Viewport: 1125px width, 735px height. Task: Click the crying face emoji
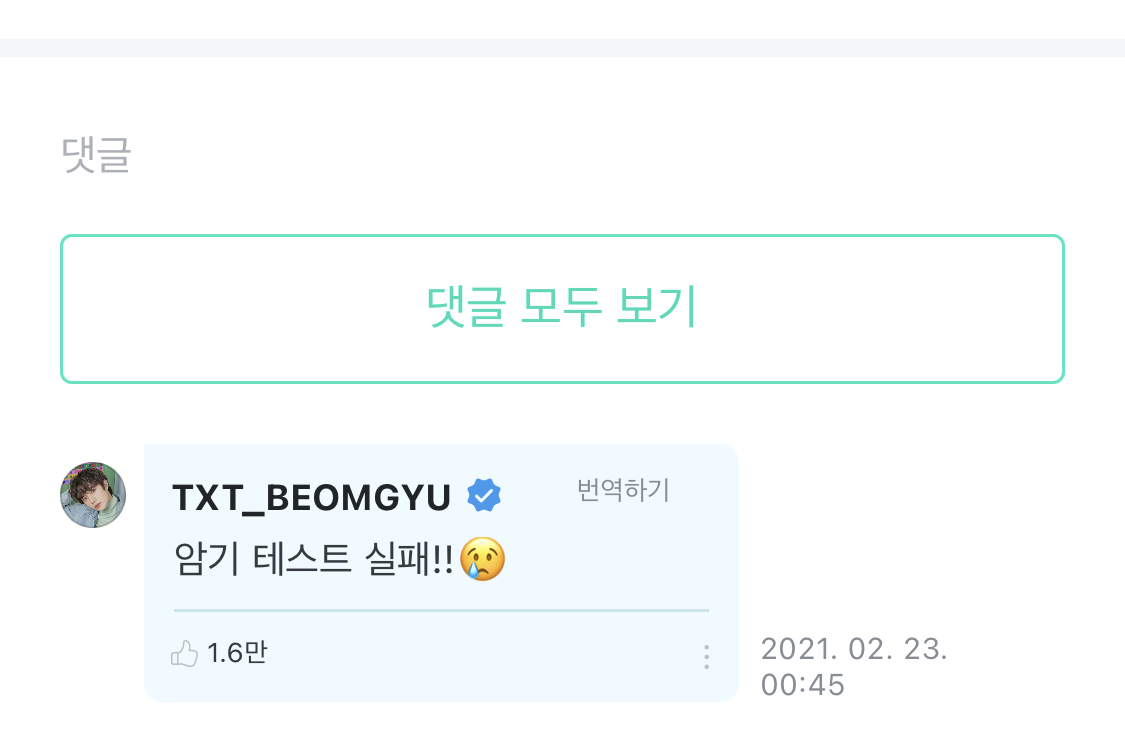click(482, 558)
